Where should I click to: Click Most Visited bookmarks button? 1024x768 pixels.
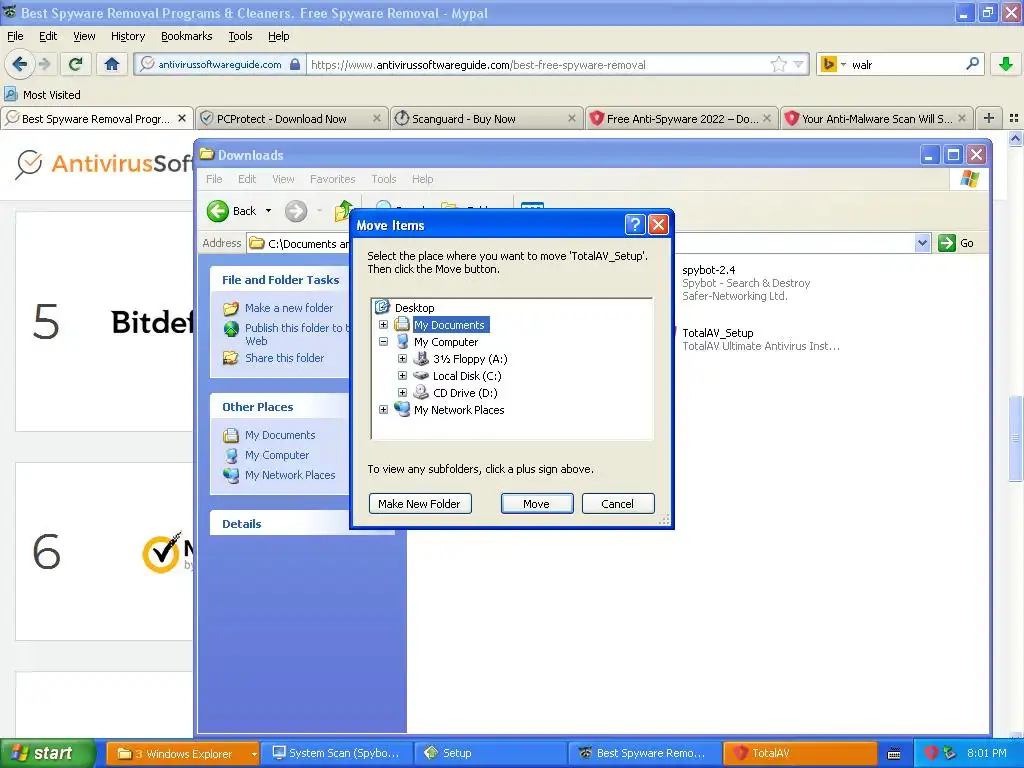(x=43, y=95)
